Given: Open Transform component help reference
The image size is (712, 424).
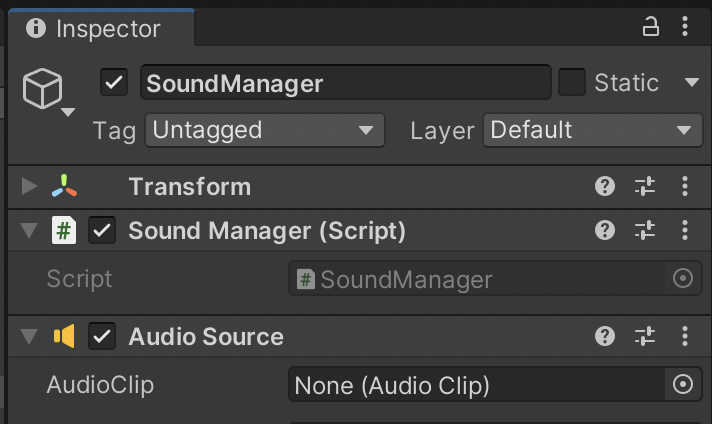Looking at the screenshot, I should [x=604, y=186].
